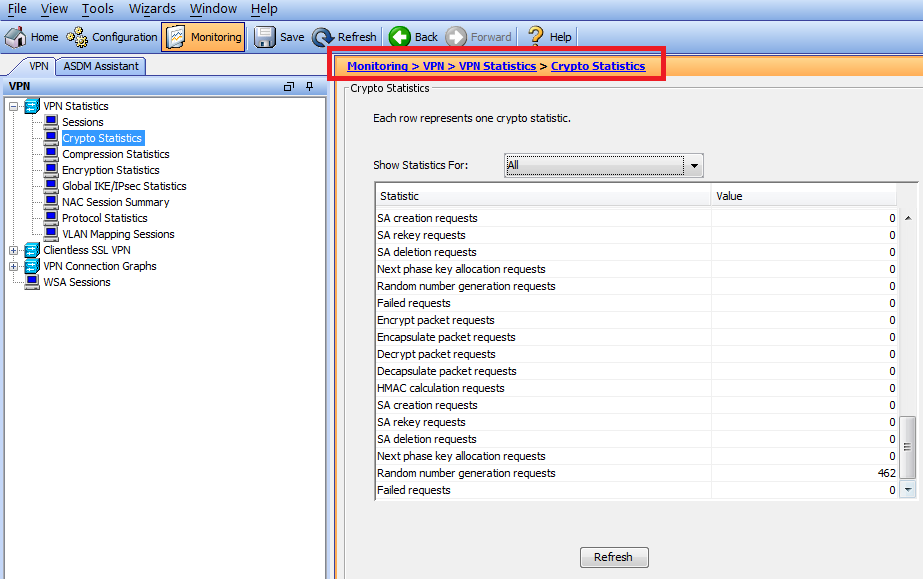Click the Crypto Statistics monitor icon
The height and width of the screenshot is (579, 923).
(51, 138)
